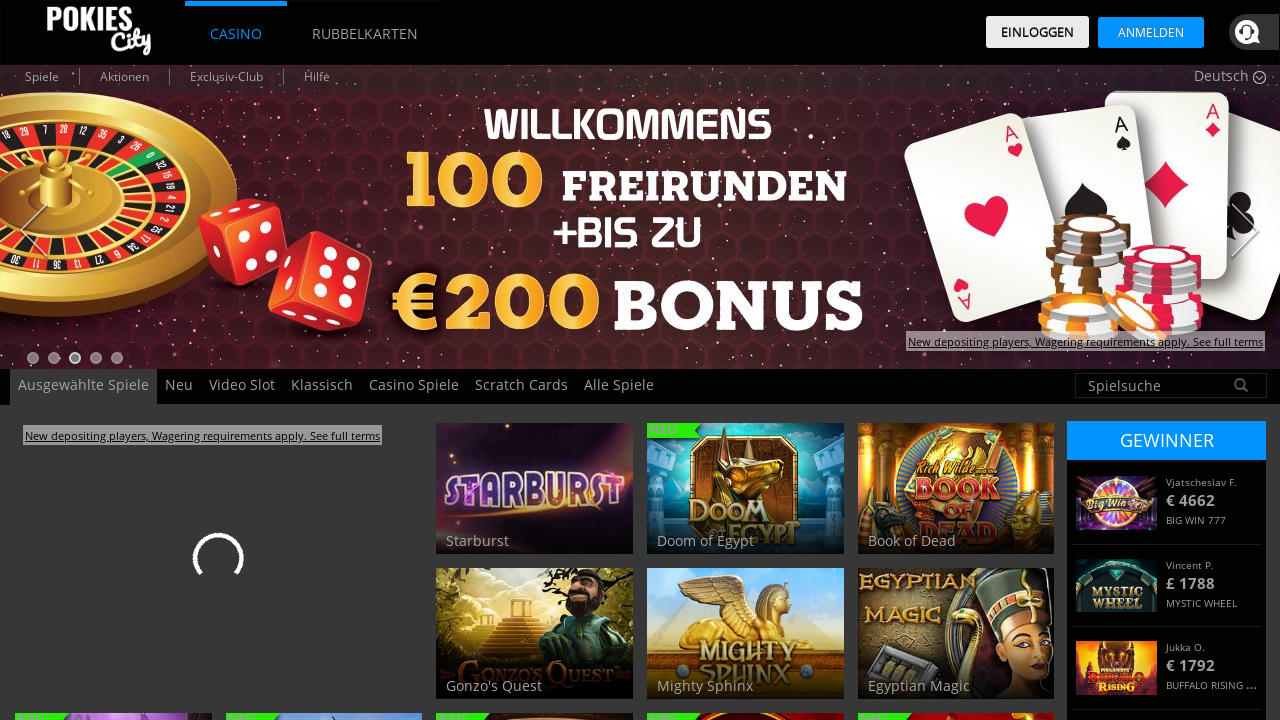1280x720 pixels.
Task: Focus the Spielsuche search field
Action: [1171, 386]
